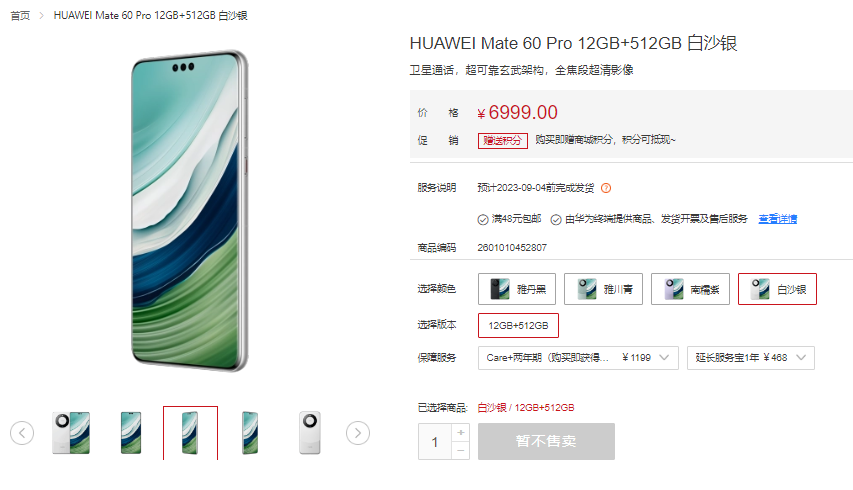Image resolution: width=853 pixels, height=490 pixels.
Task: Open the 延长服务宝1年 dropdown
Action: coord(751,358)
